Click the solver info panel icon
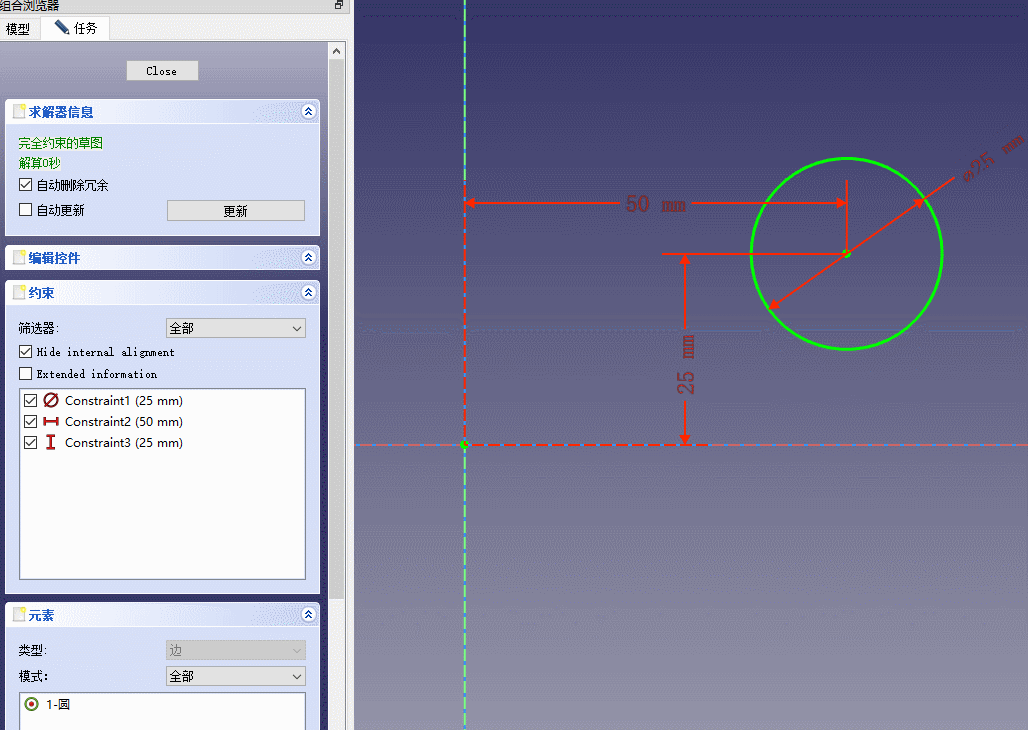This screenshot has height=730, width=1028. click(x=19, y=112)
